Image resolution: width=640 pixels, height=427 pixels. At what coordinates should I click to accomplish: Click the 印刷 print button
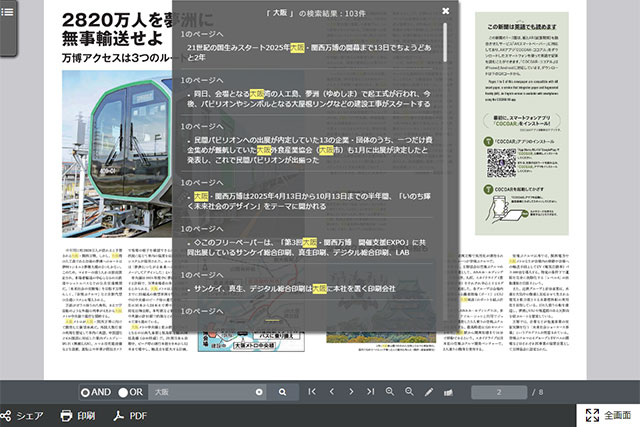[77, 415]
